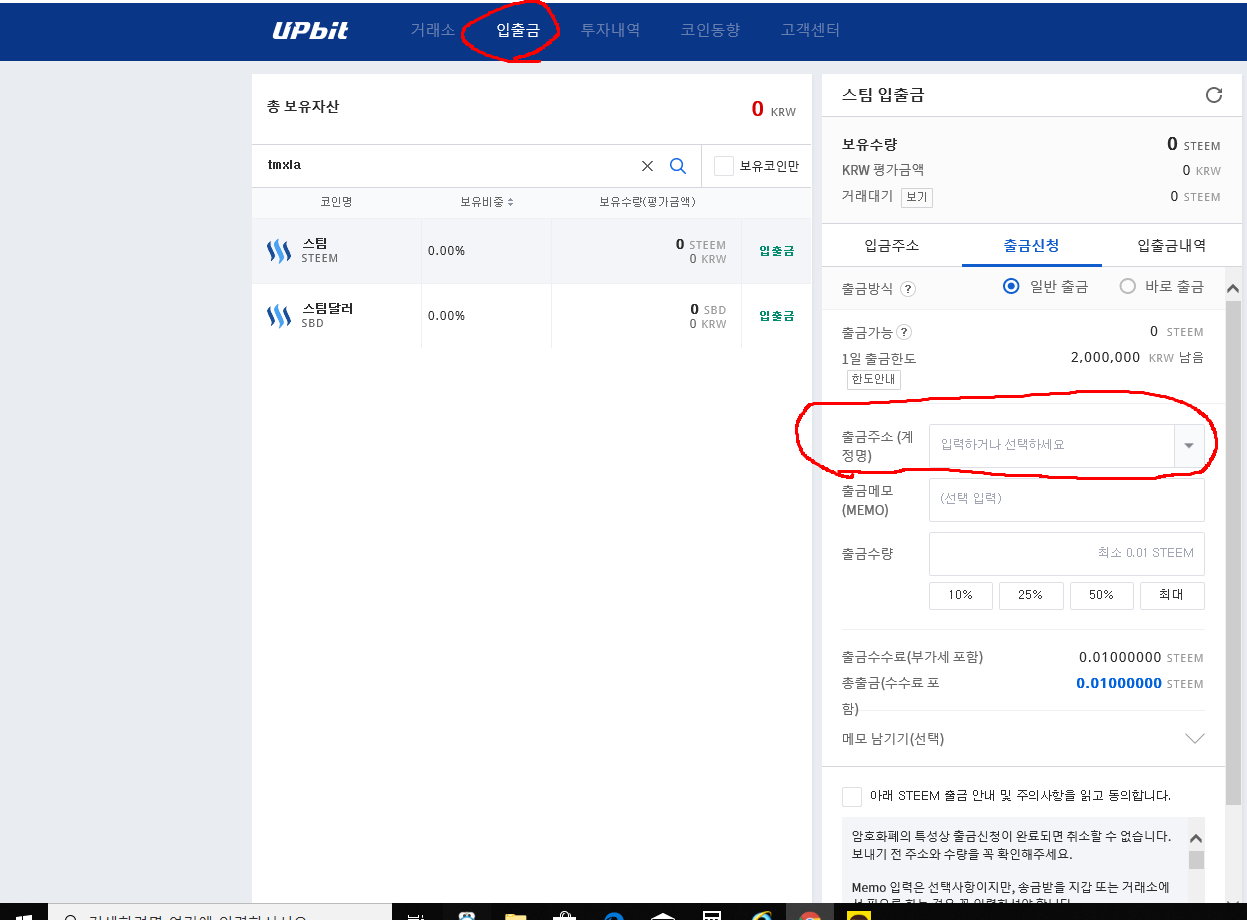Focus the 출금메모 (MEMO) input field
1247x920 pixels.
click(x=1067, y=499)
